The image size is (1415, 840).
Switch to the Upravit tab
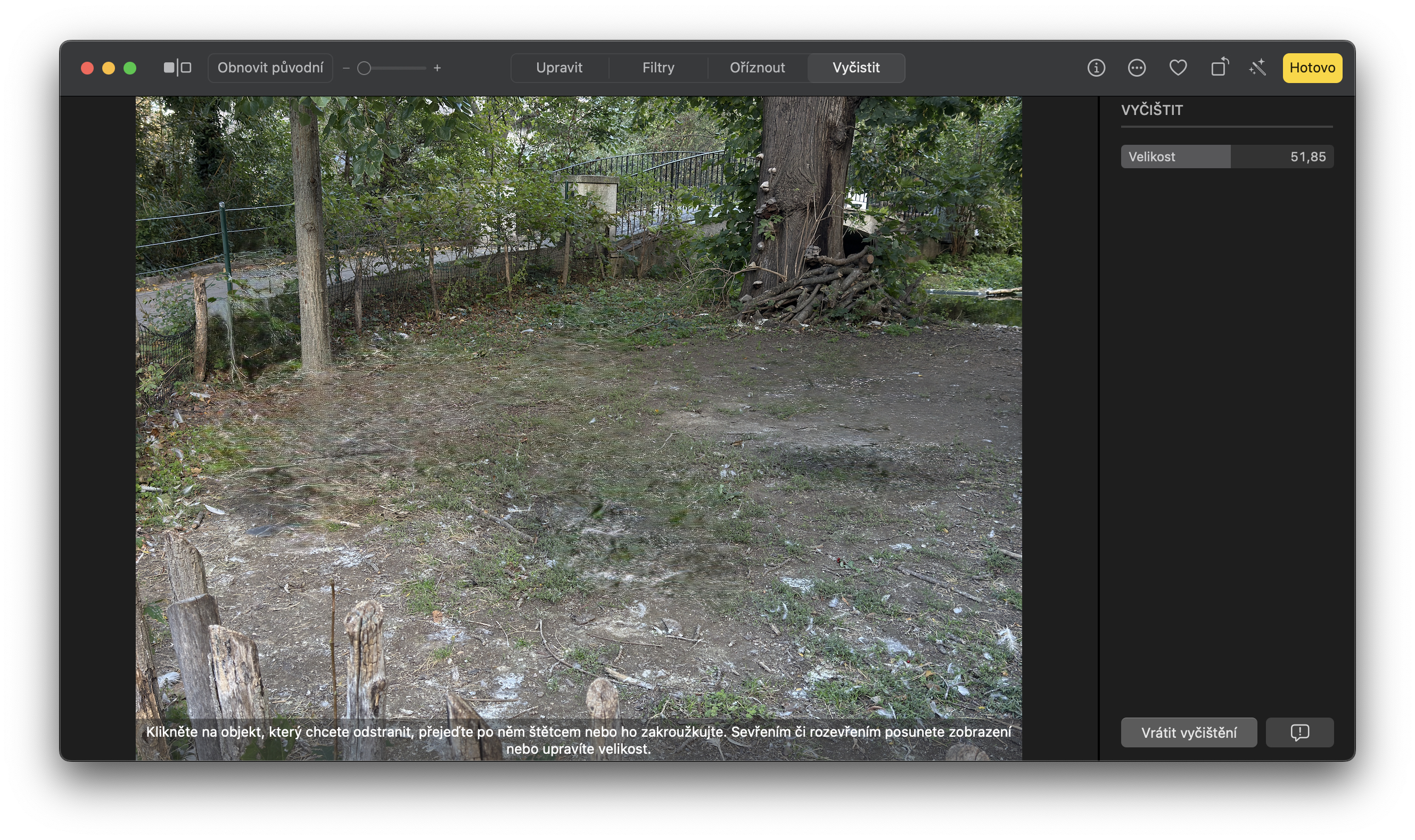click(x=558, y=68)
